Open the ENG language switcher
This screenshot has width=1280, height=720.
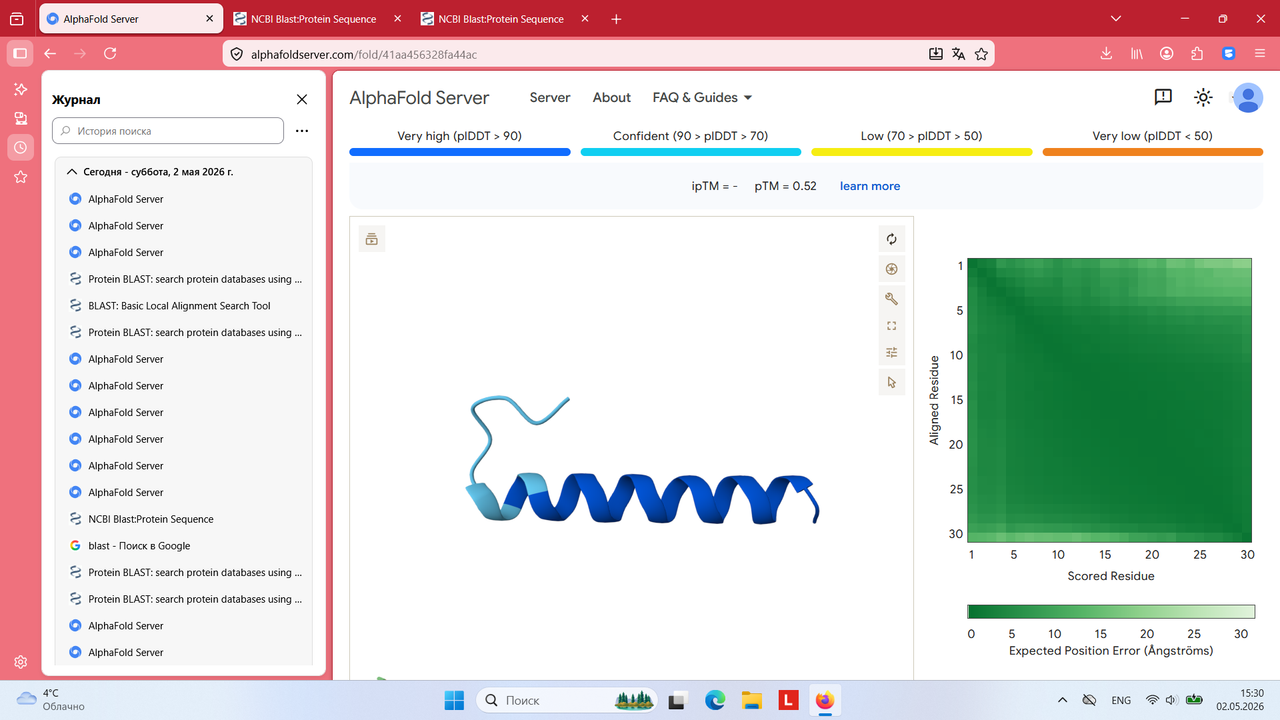point(1121,700)
